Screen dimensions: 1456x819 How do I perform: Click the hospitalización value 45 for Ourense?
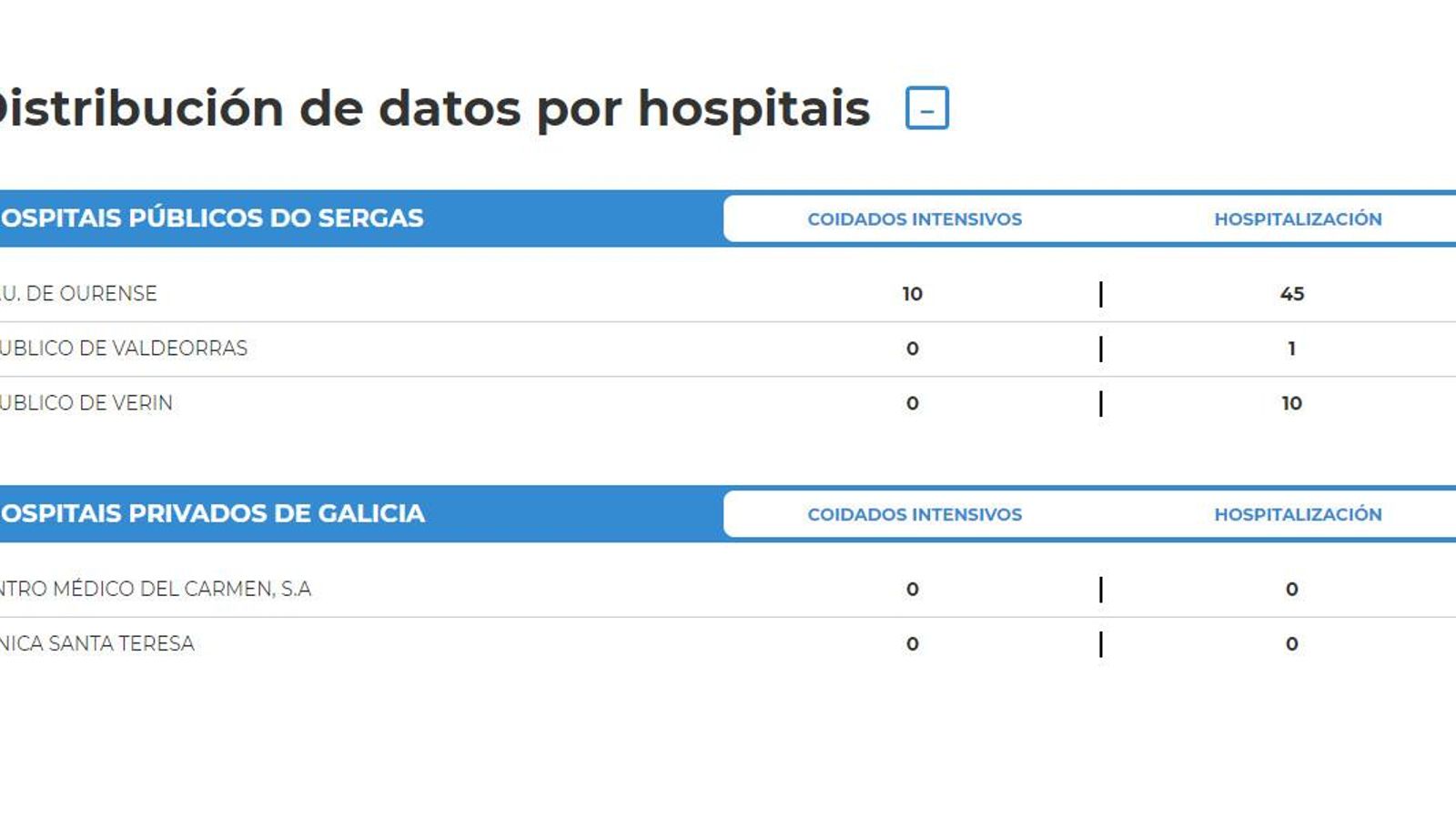(1293, 293)
